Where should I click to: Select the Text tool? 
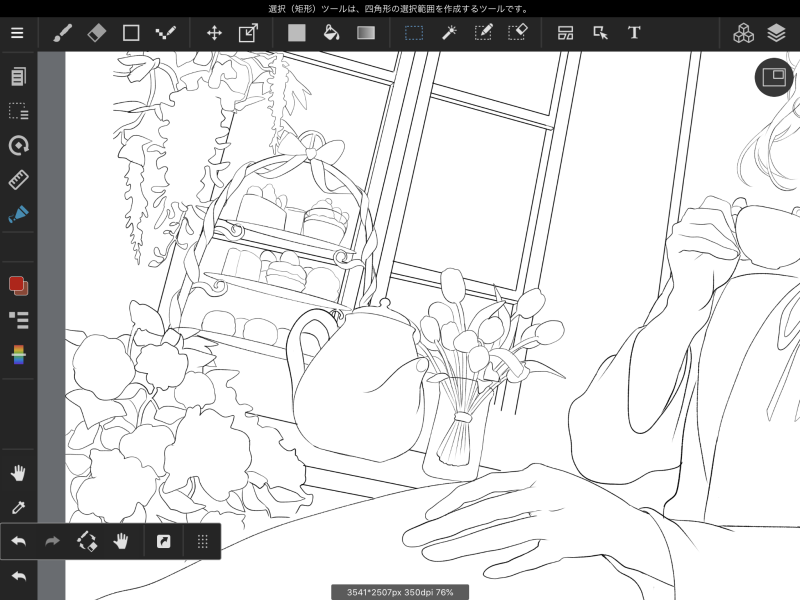click(634, 33)
